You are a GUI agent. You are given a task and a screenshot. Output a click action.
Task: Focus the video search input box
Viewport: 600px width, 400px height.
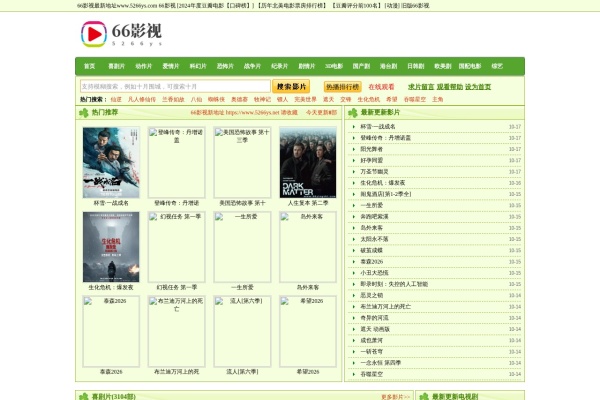175,87
